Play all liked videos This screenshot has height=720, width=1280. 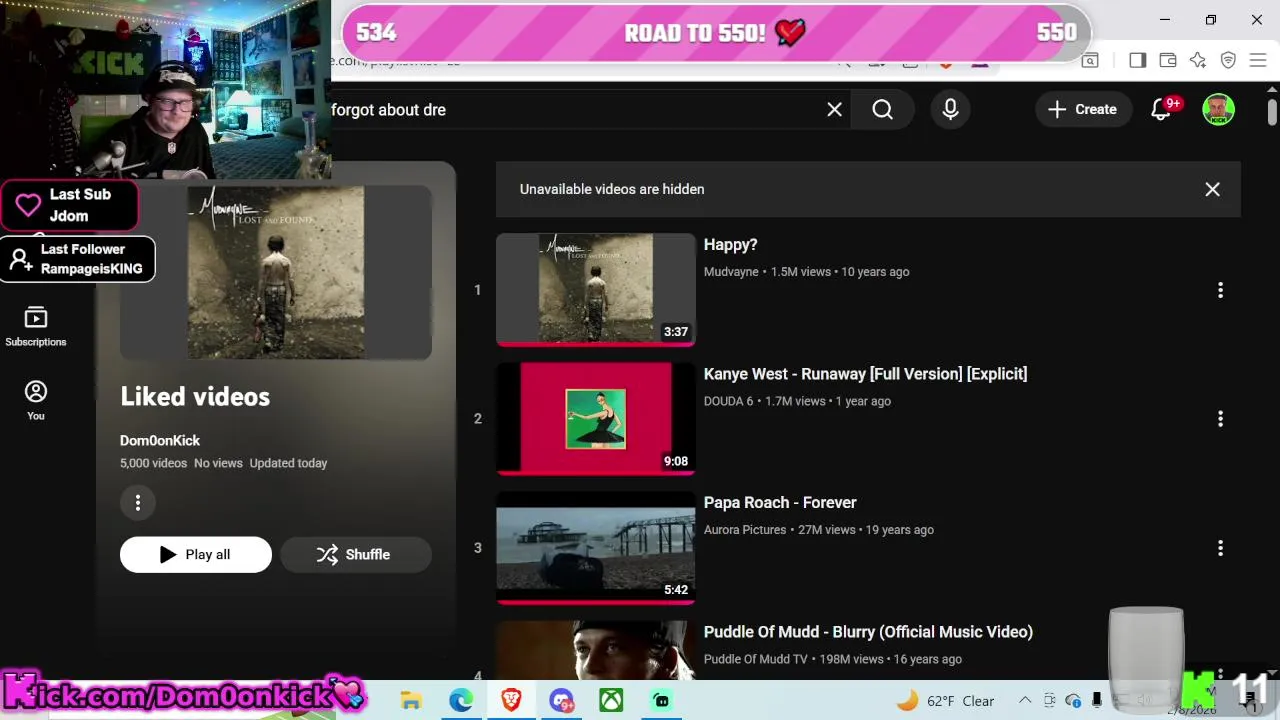(x=196, y=555)
